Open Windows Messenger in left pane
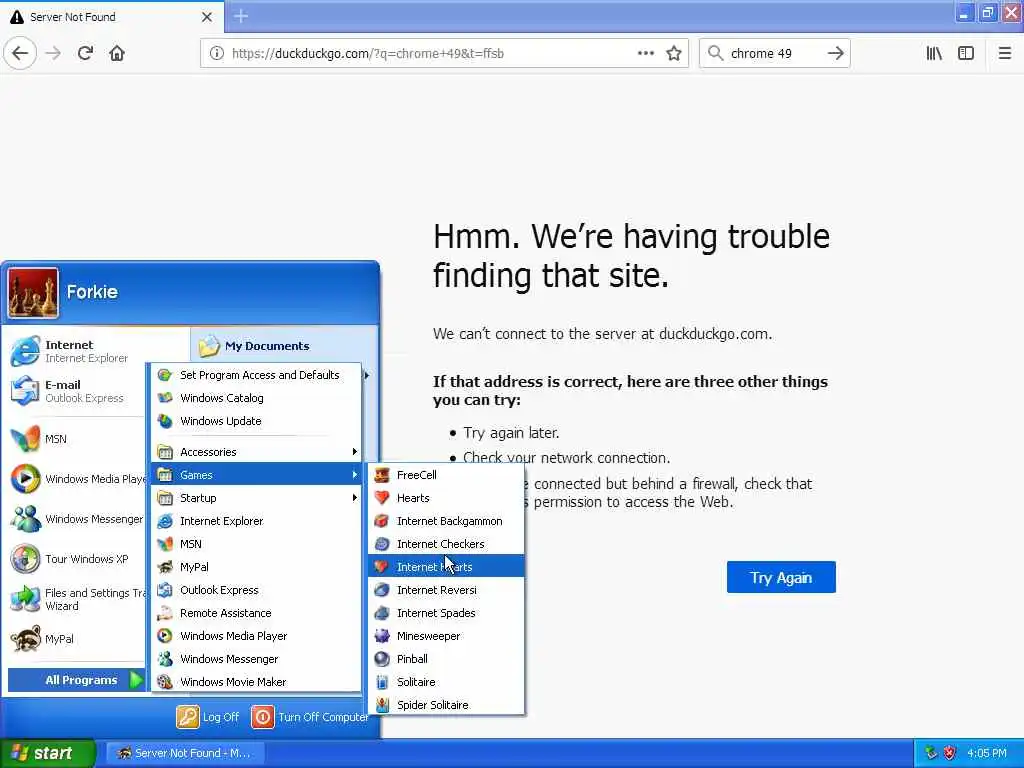Image resolution: width=1024 pixels, height=768 pixels. coord(77,519)
